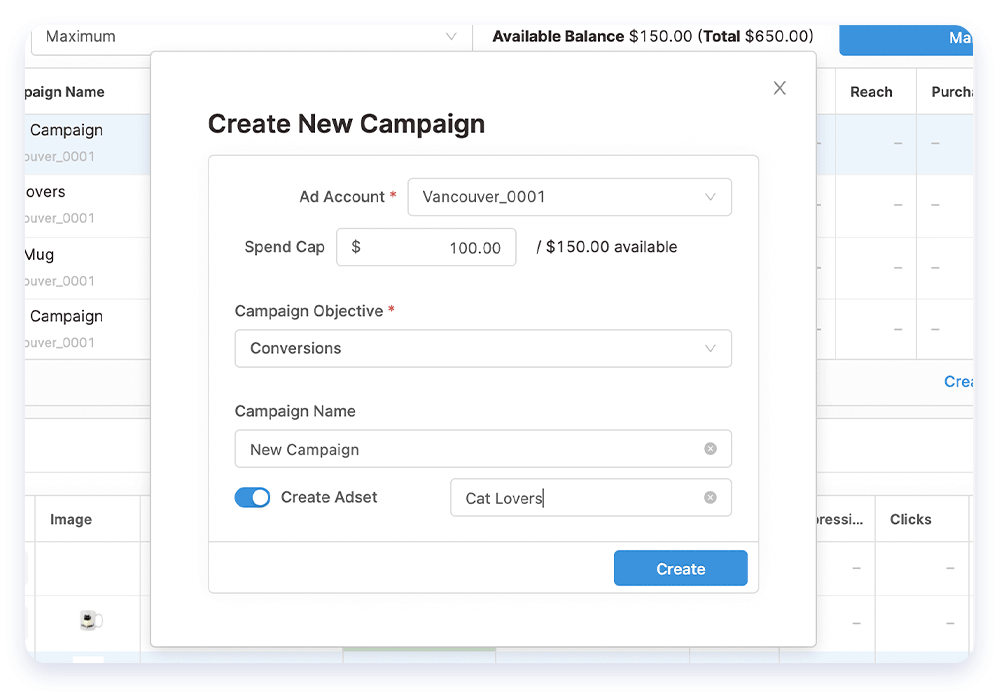
Task: Toggle the Create Adset switch
Action: tap(253, 497)
